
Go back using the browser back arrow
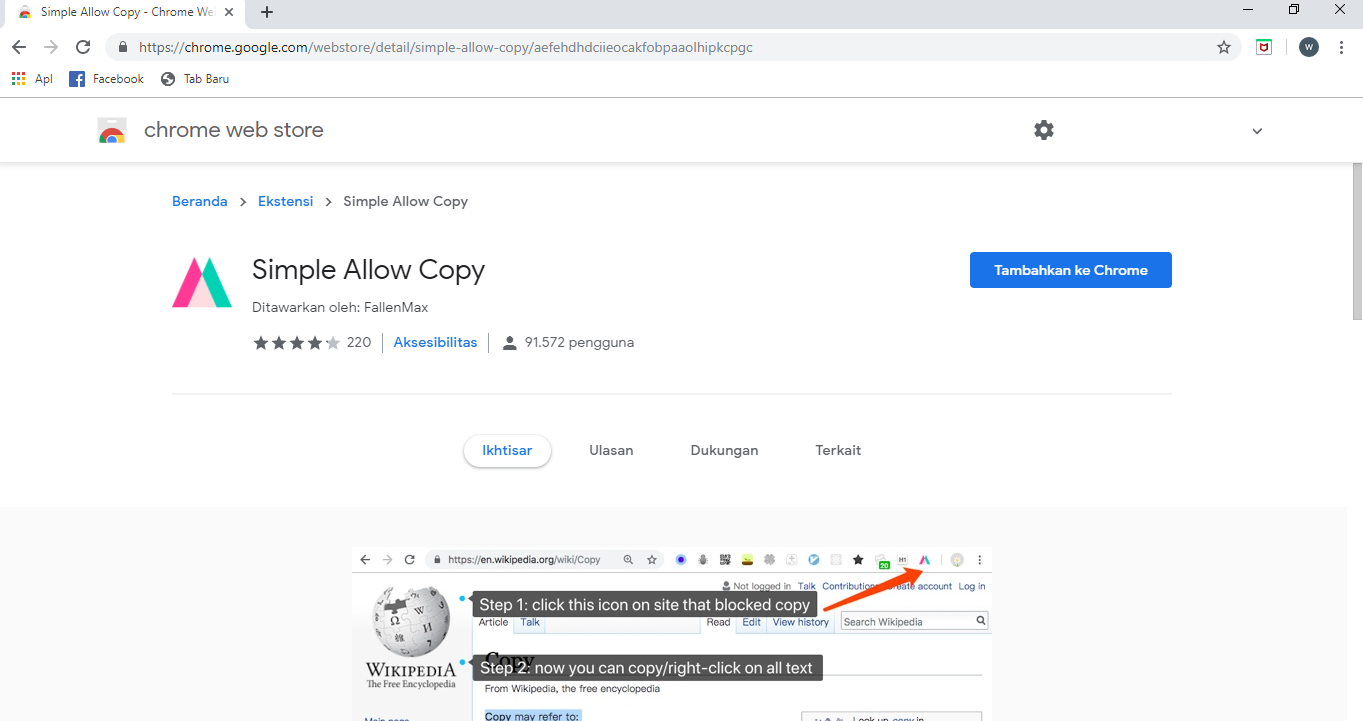pos(18,46)
